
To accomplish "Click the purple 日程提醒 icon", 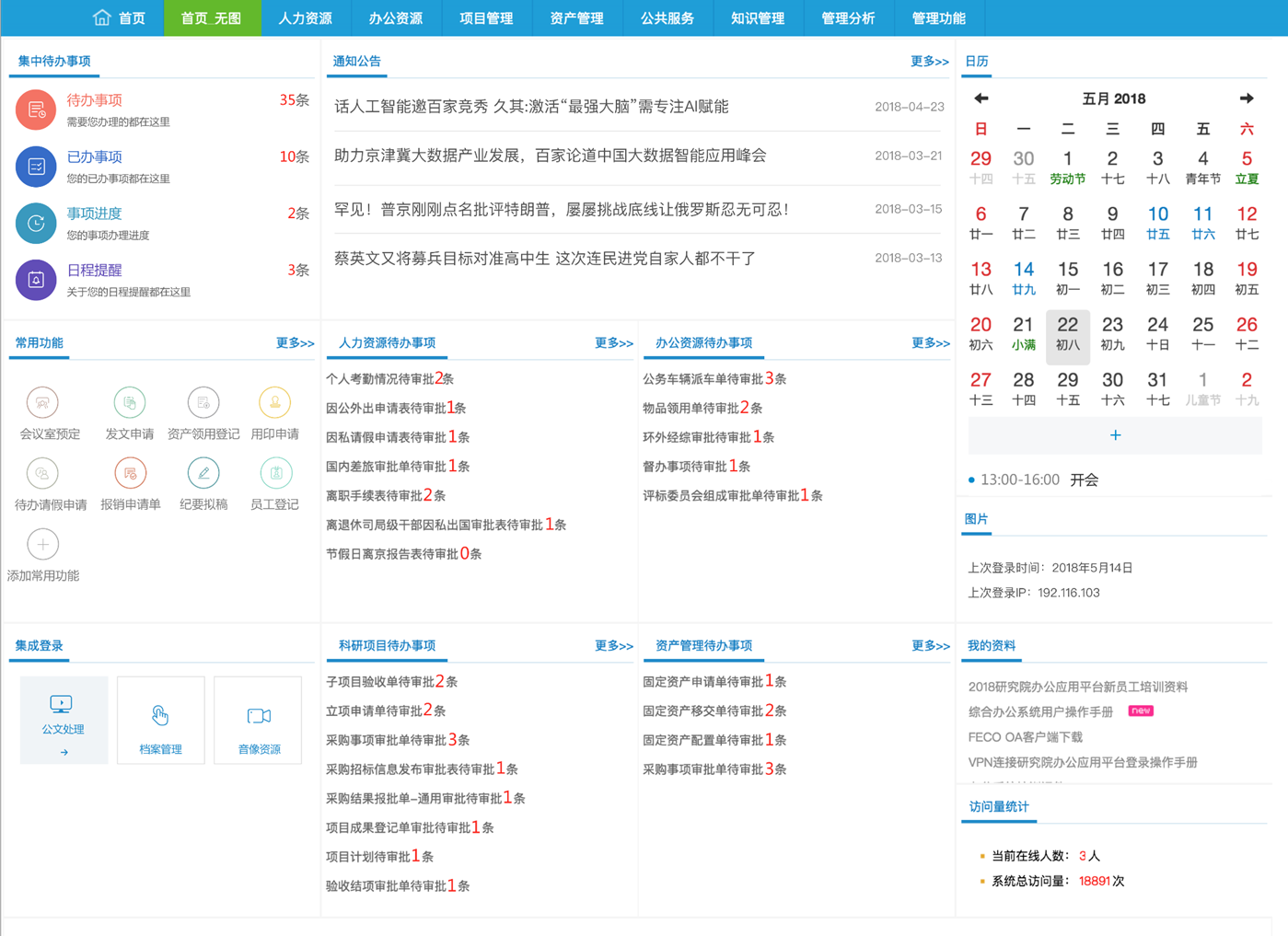I will (x=36, y=280).
